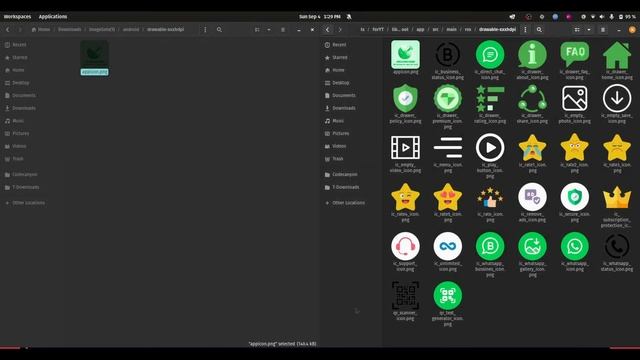The image size is (640, 360).
Task: Select the remove ads icon file
Action: pos(532,197)
